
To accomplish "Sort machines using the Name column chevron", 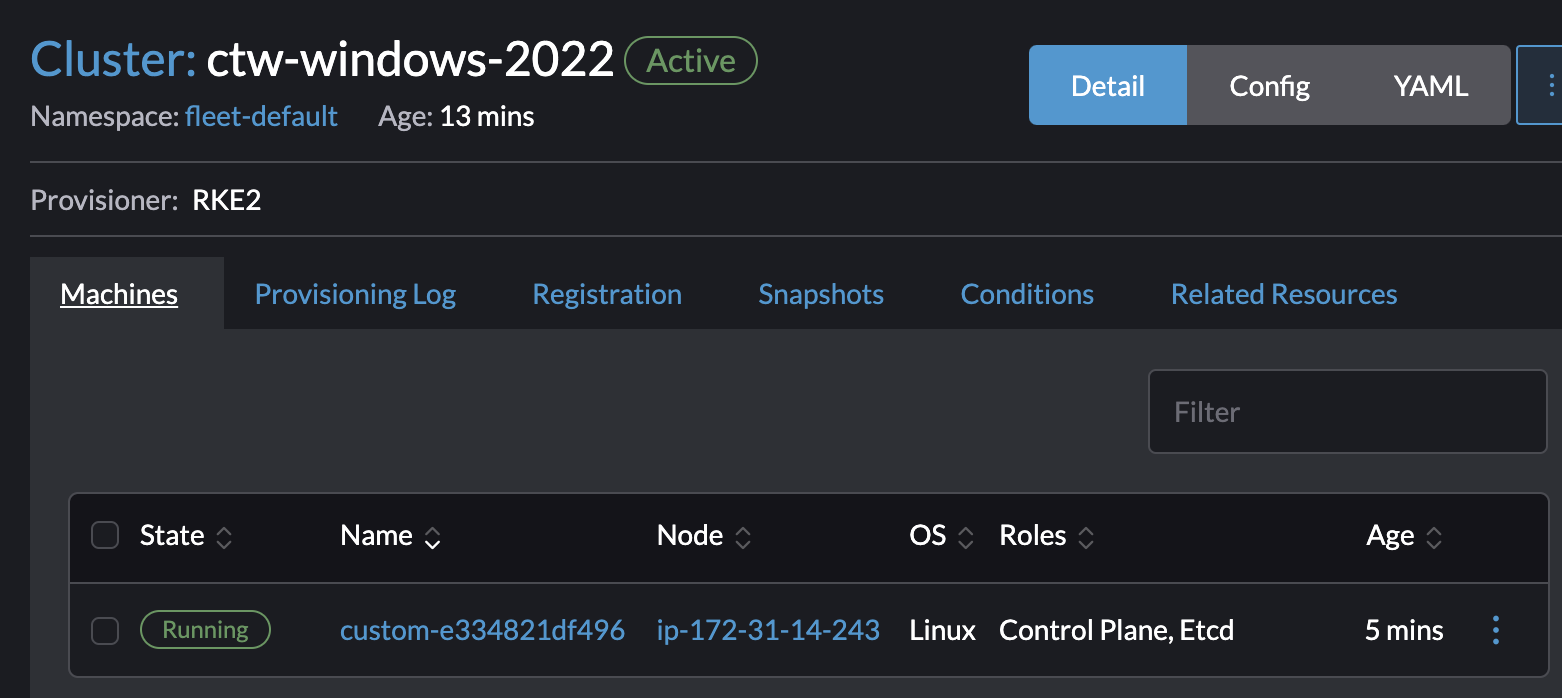I will coord(431,537).
